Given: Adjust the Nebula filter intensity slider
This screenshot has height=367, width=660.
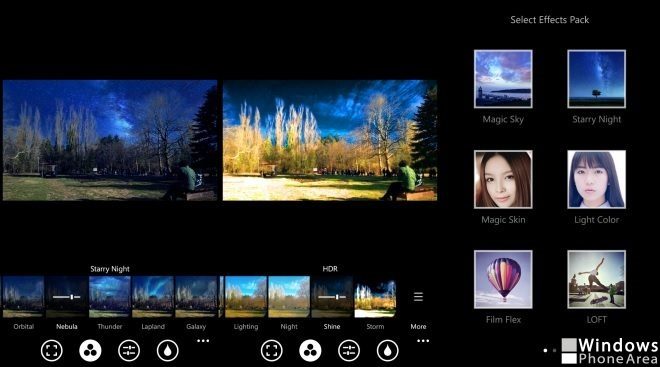Looking at the screenshot, I should pyautogui.click(x=67, y=297).
